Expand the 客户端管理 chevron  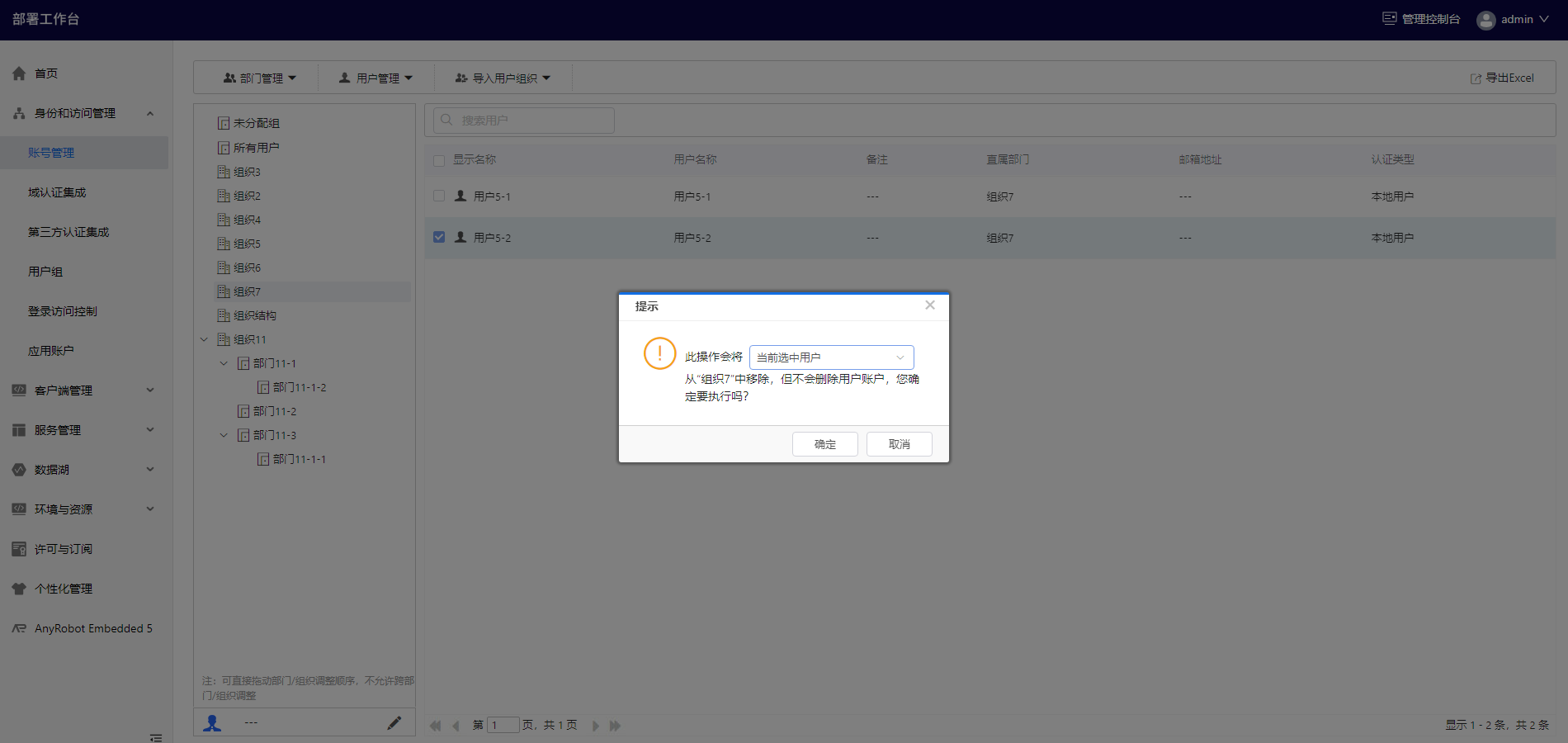pos(150,390)
